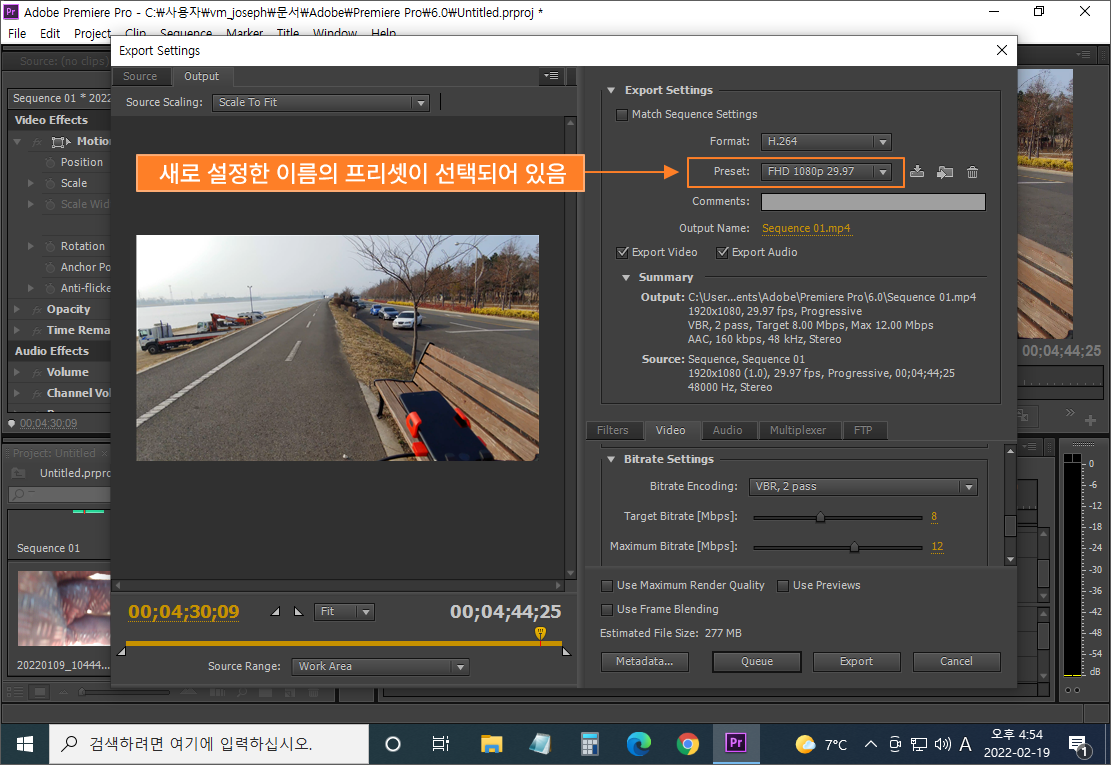Click the Set Out Point icon
The width and height of the screenshot is (1111, 765).
(x=297, y=612)
